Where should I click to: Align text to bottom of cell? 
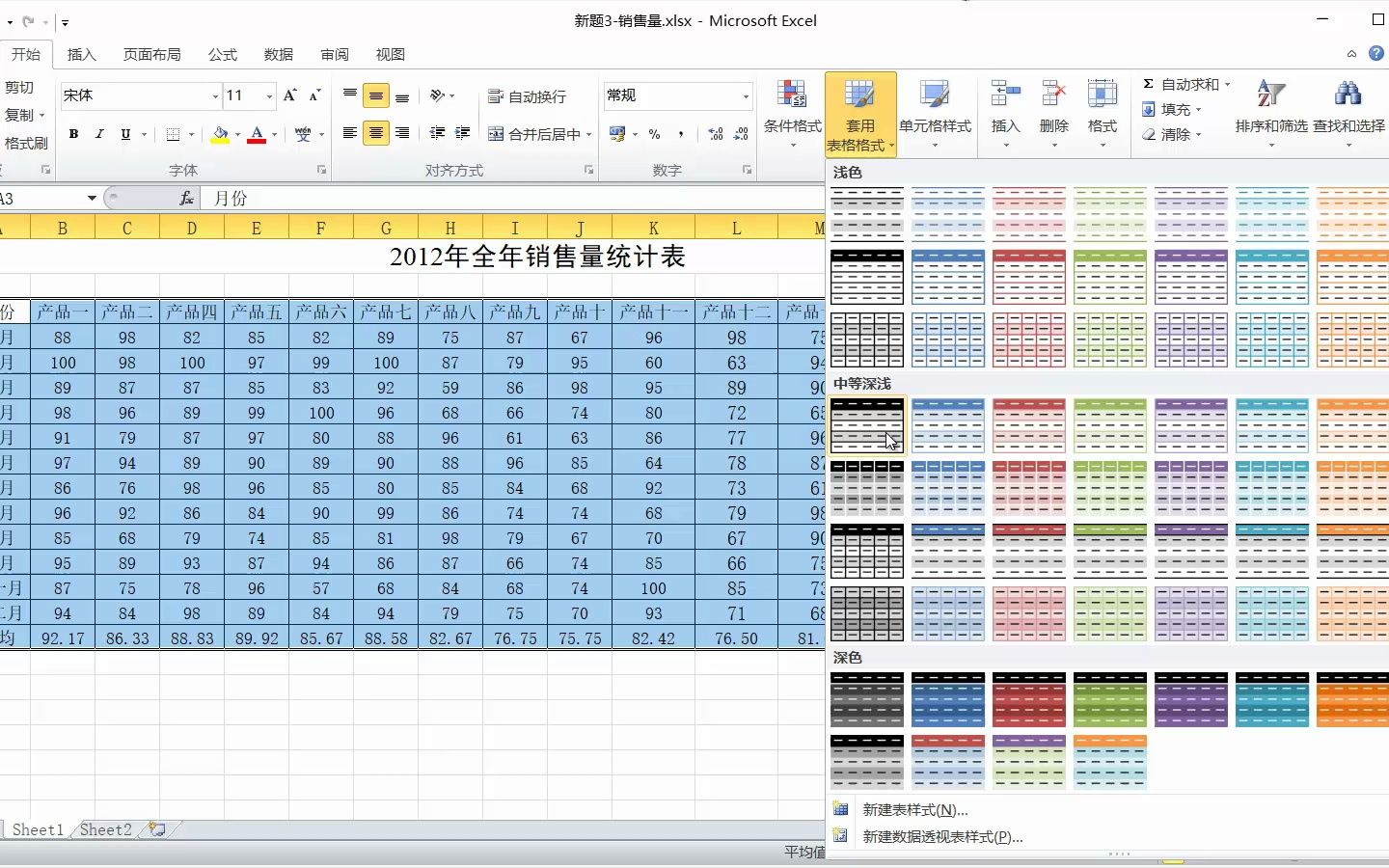[402, 95]
